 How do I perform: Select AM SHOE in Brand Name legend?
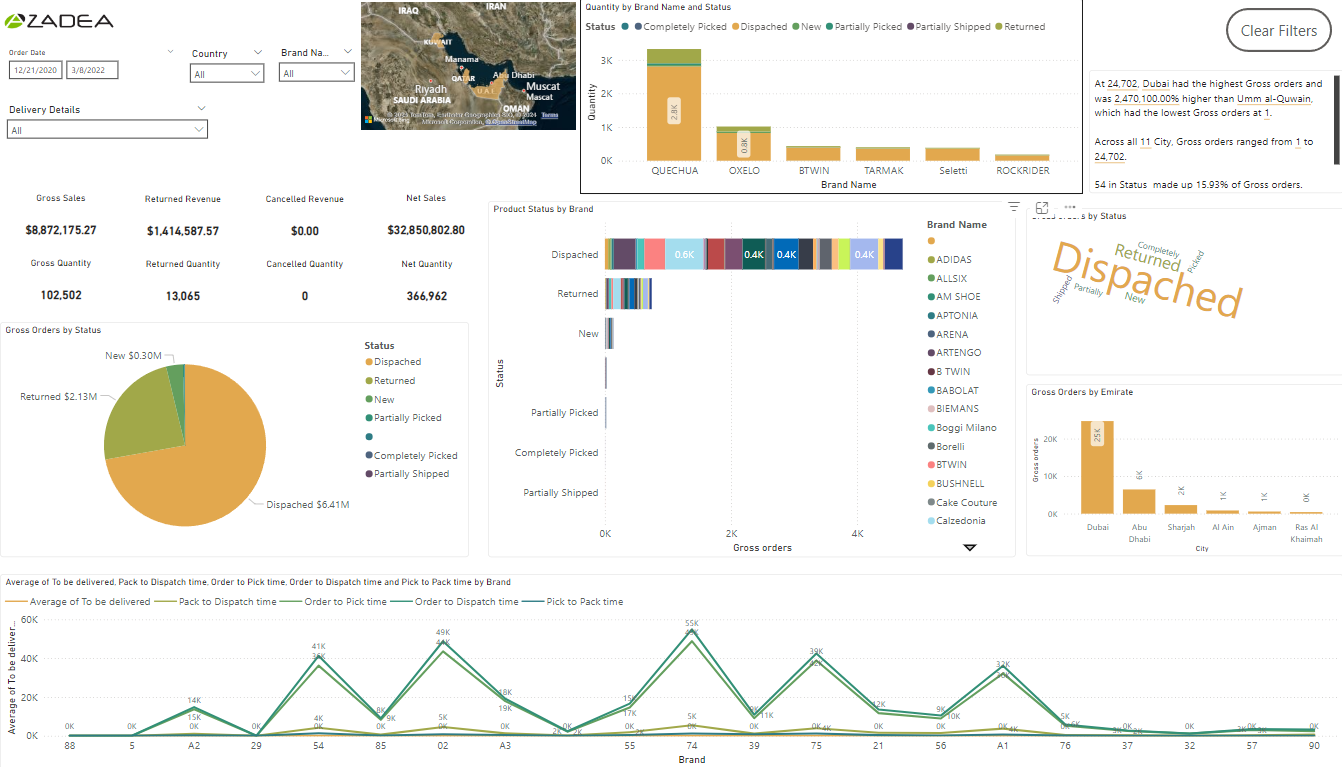[x=953, y=297]
